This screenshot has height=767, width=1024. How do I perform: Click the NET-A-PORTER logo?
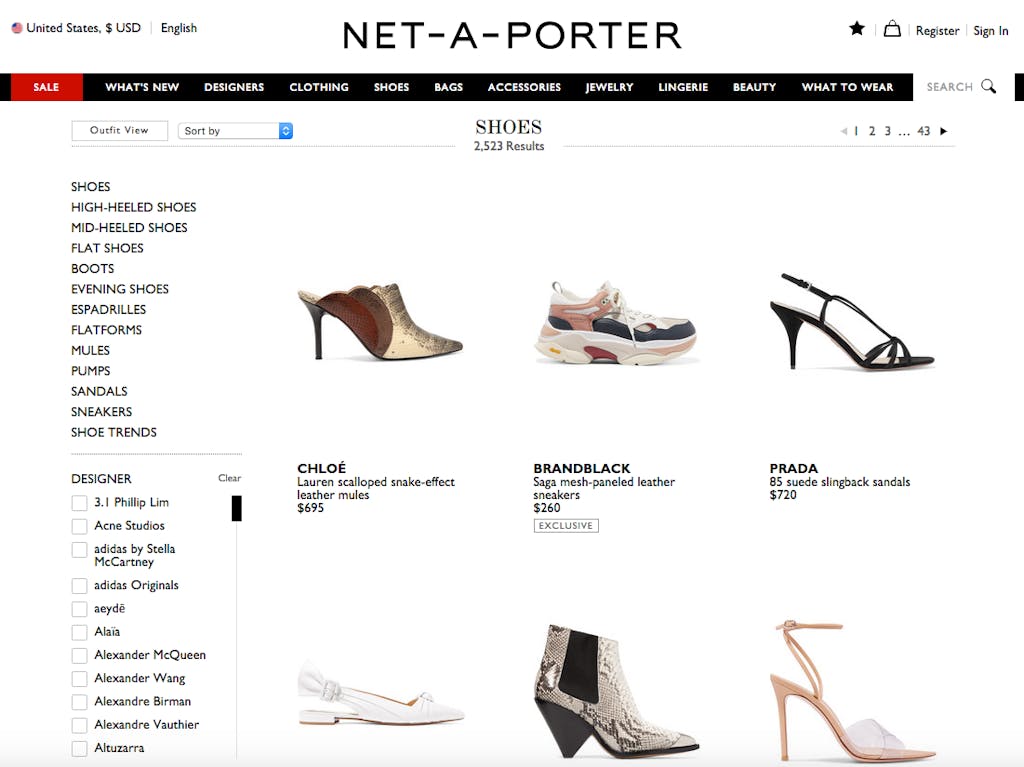pyautogui.click(x=512, y=35)
